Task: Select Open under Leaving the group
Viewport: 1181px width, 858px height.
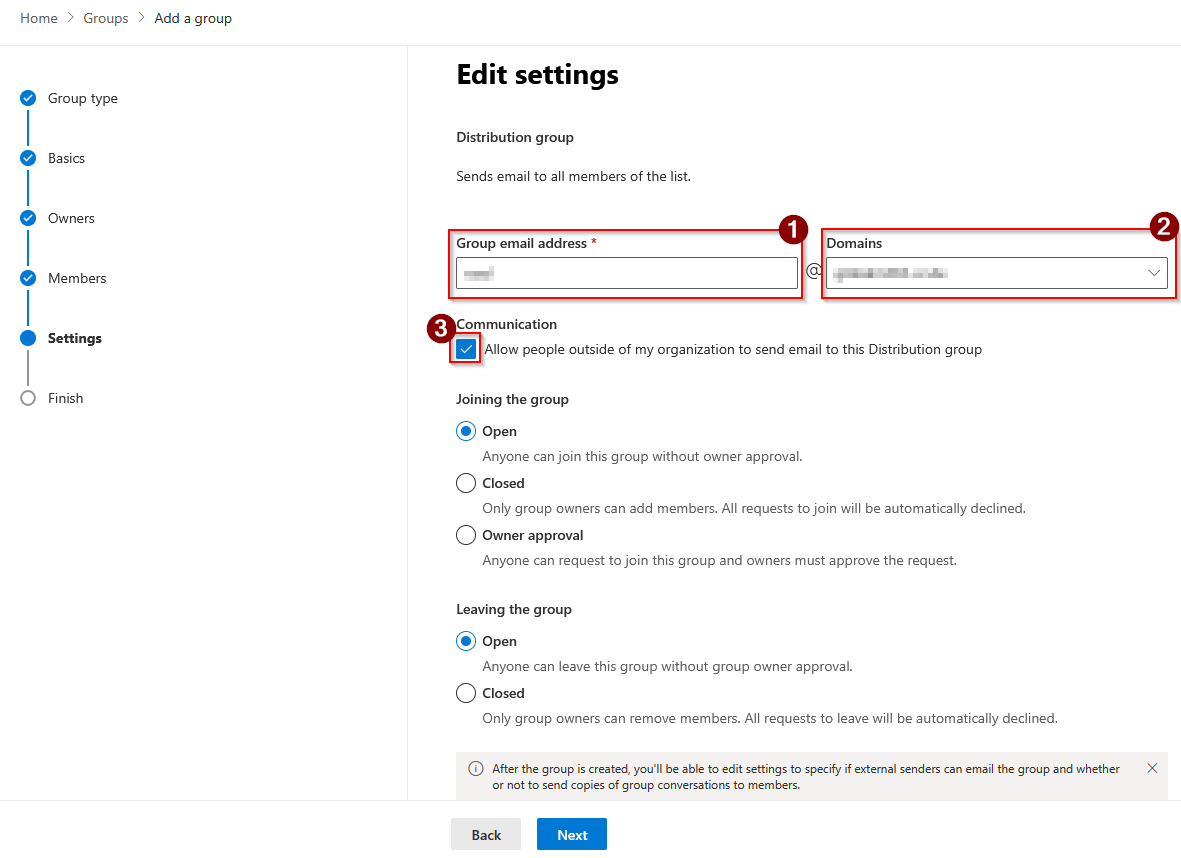Action: (x=466, y=641)
